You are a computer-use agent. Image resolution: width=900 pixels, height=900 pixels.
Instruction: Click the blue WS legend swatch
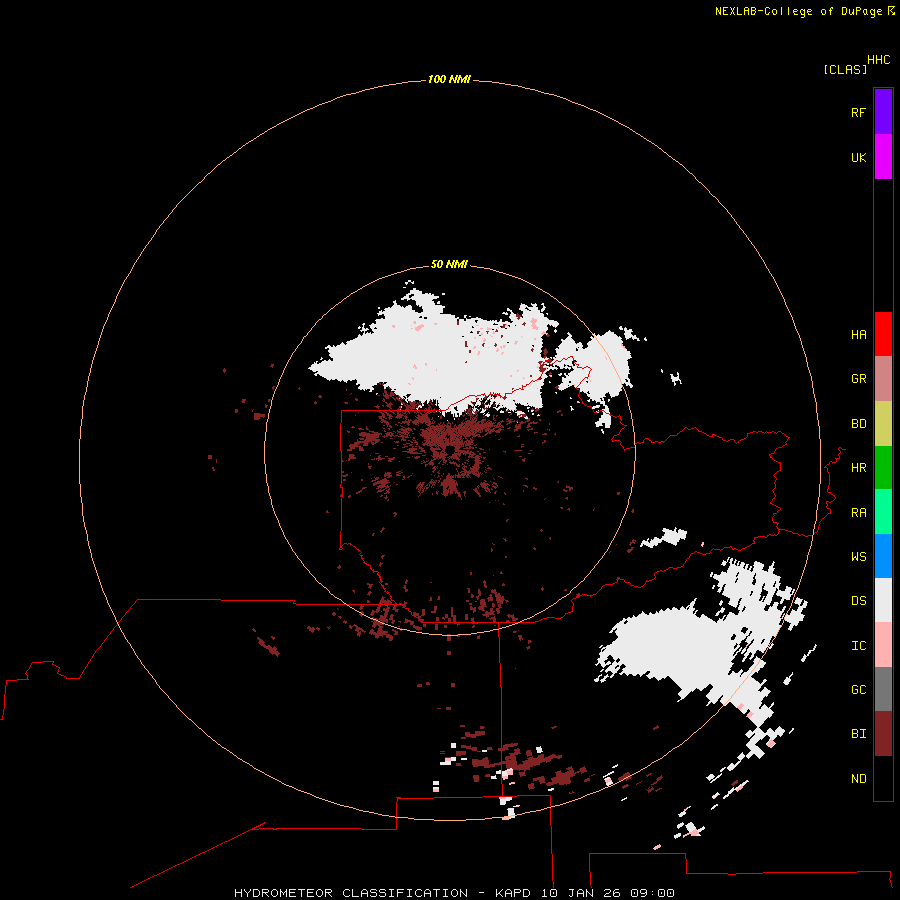[883, 556]
